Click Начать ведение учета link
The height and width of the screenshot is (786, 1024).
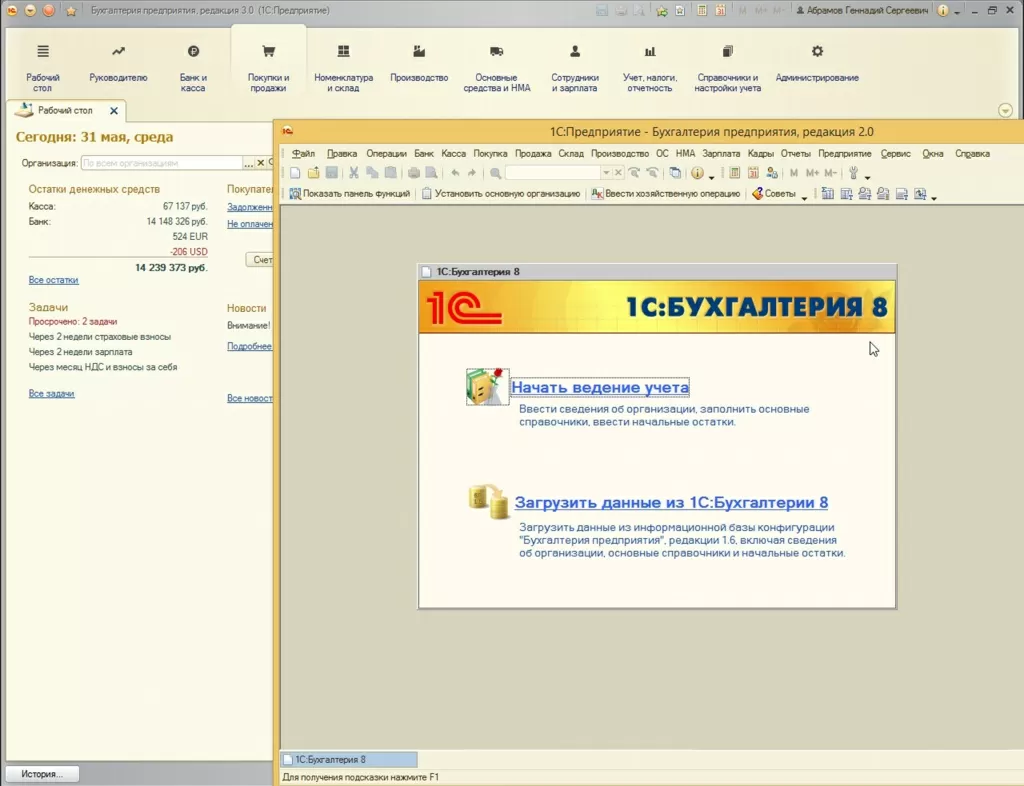[x=600, y=387]
